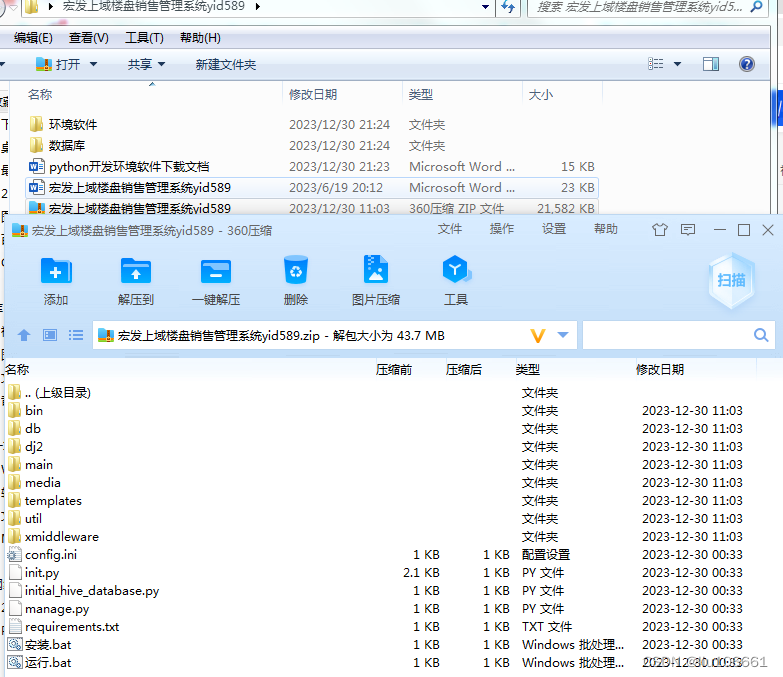783x677 pixels.
Task: Open the skin (shirt) icon in title bar
Action: point(660,230)
